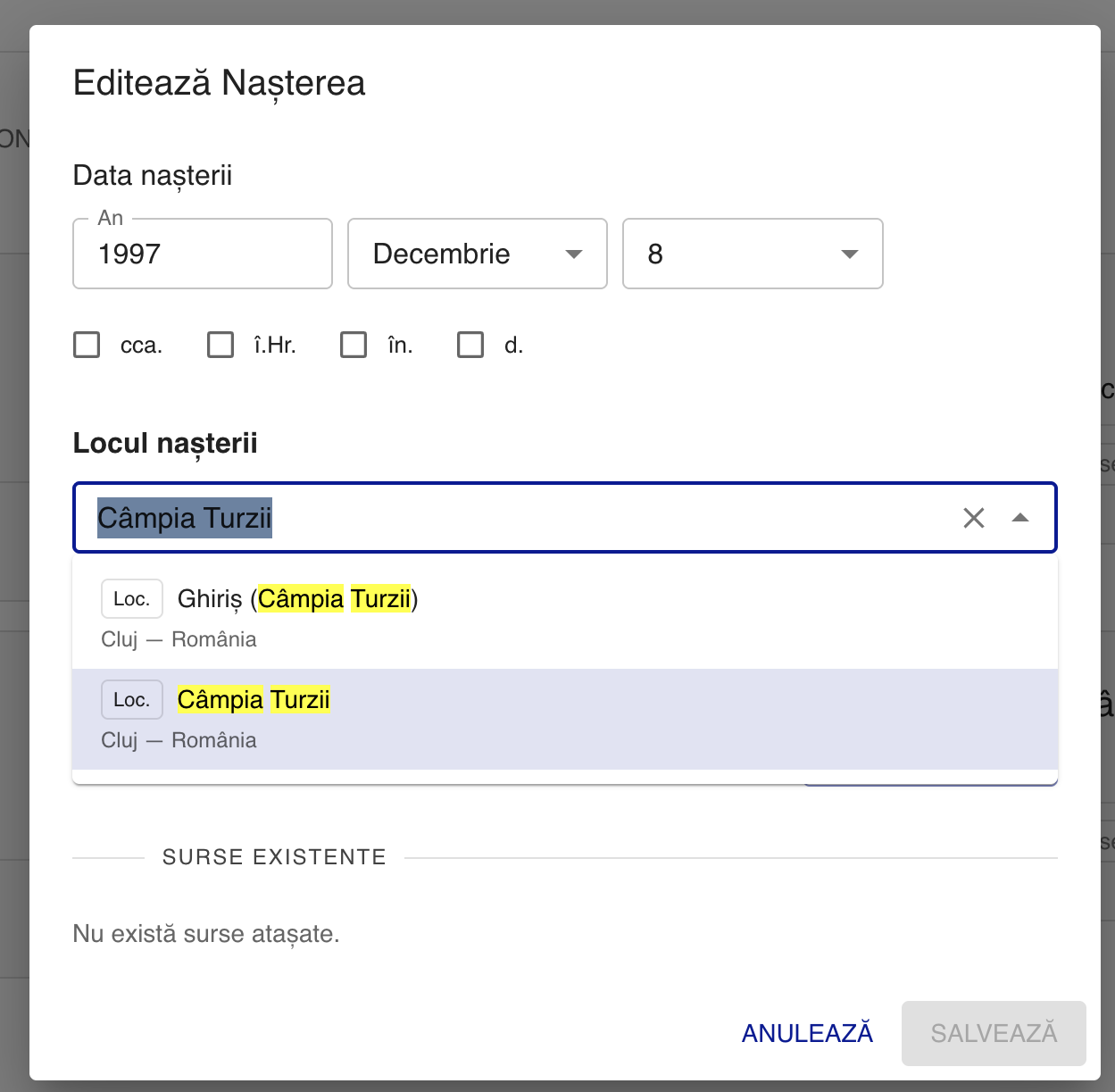Open the Decembrie month dropdown arrow
The width and height of the screenshot is (1115, 1092).
(573, 254)
